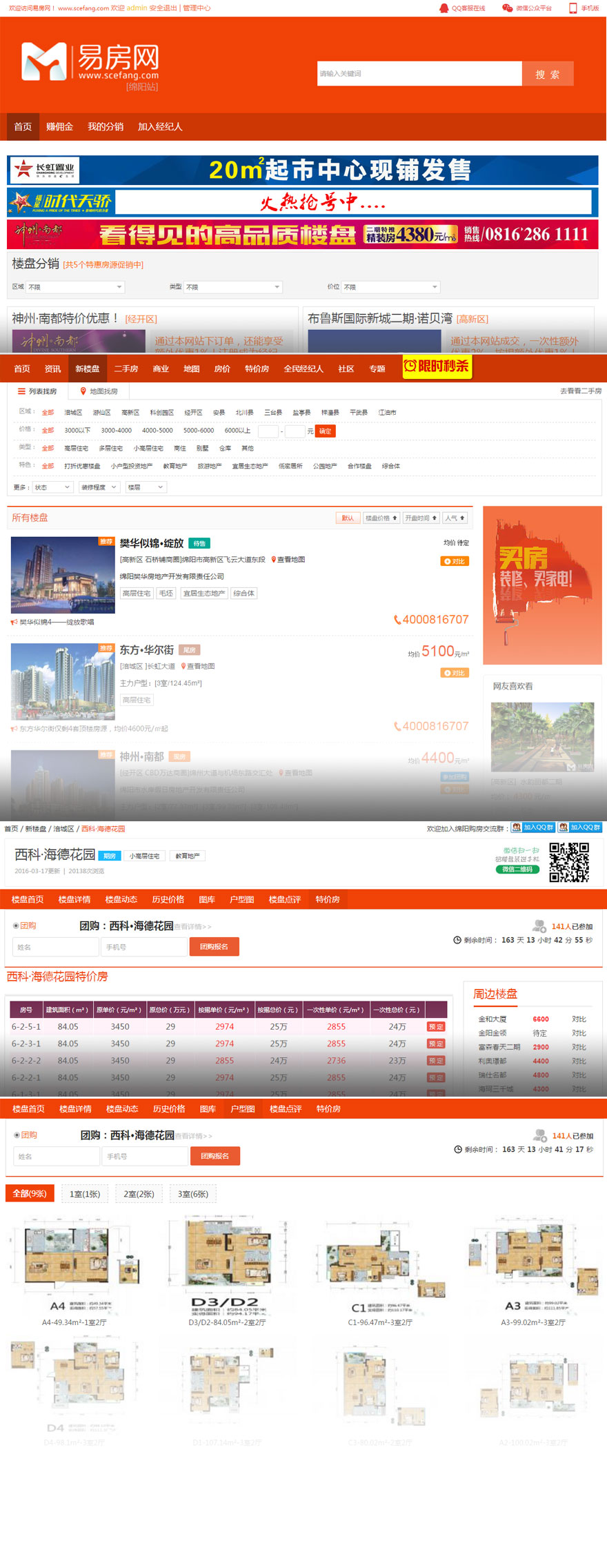Click the map pin for 樊华似锦·绽放 查看地图
Image resolution: width=607 pixels, height=1568 pixels.
pos(274,560)
